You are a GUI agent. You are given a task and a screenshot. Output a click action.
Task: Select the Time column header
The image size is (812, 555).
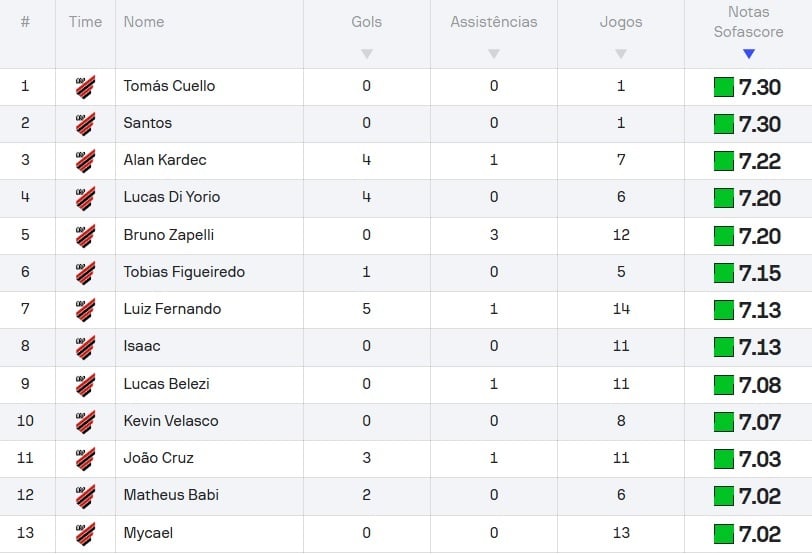point(85,22)
